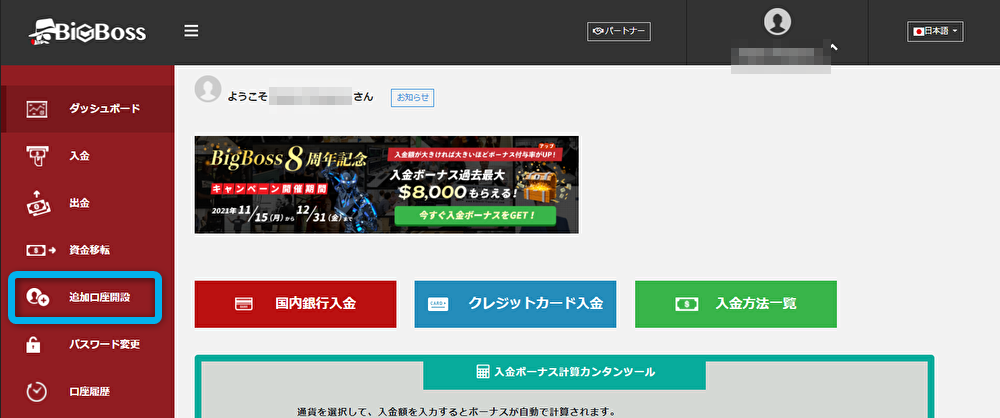The image size is (1000, 418).
Task: Expand the account menu chevron
Action: tap(833, 47)
